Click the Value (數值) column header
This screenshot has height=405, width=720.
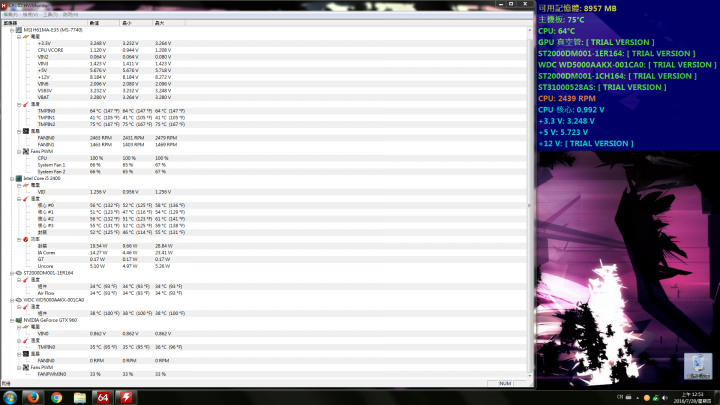click(104, 22)
